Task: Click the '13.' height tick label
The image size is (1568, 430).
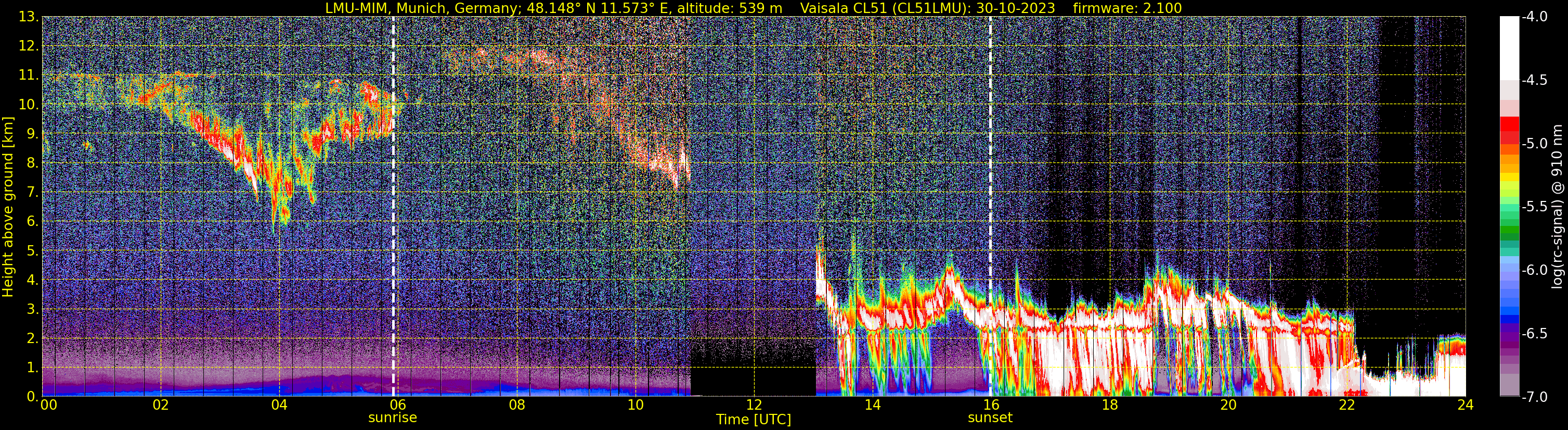Action: (x=28, y=17)
